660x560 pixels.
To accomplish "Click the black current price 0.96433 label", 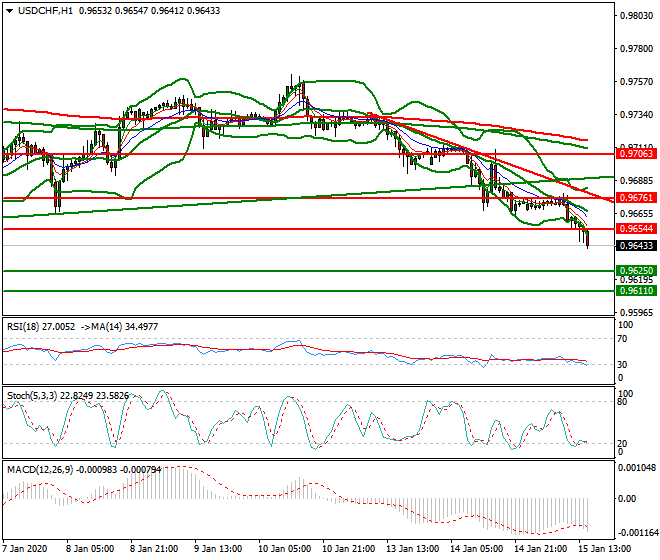I will coord(636,245).
